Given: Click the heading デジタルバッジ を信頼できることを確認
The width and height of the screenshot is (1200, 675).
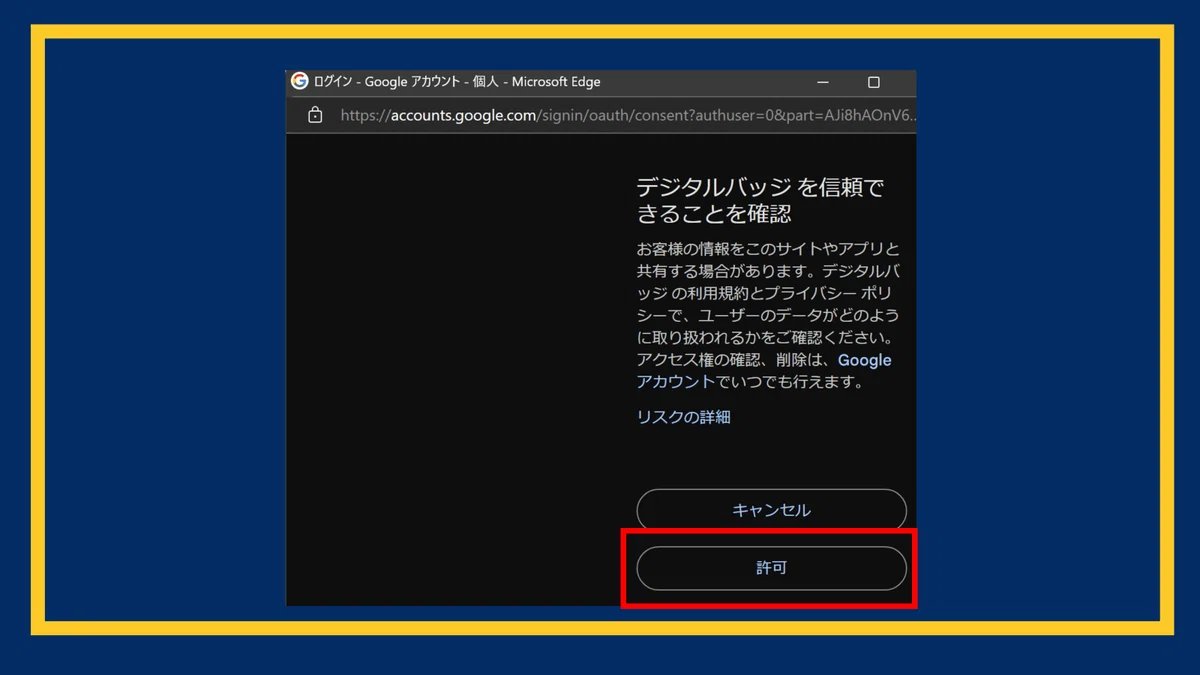Looking at the screenshot, I should pos(760,200).
